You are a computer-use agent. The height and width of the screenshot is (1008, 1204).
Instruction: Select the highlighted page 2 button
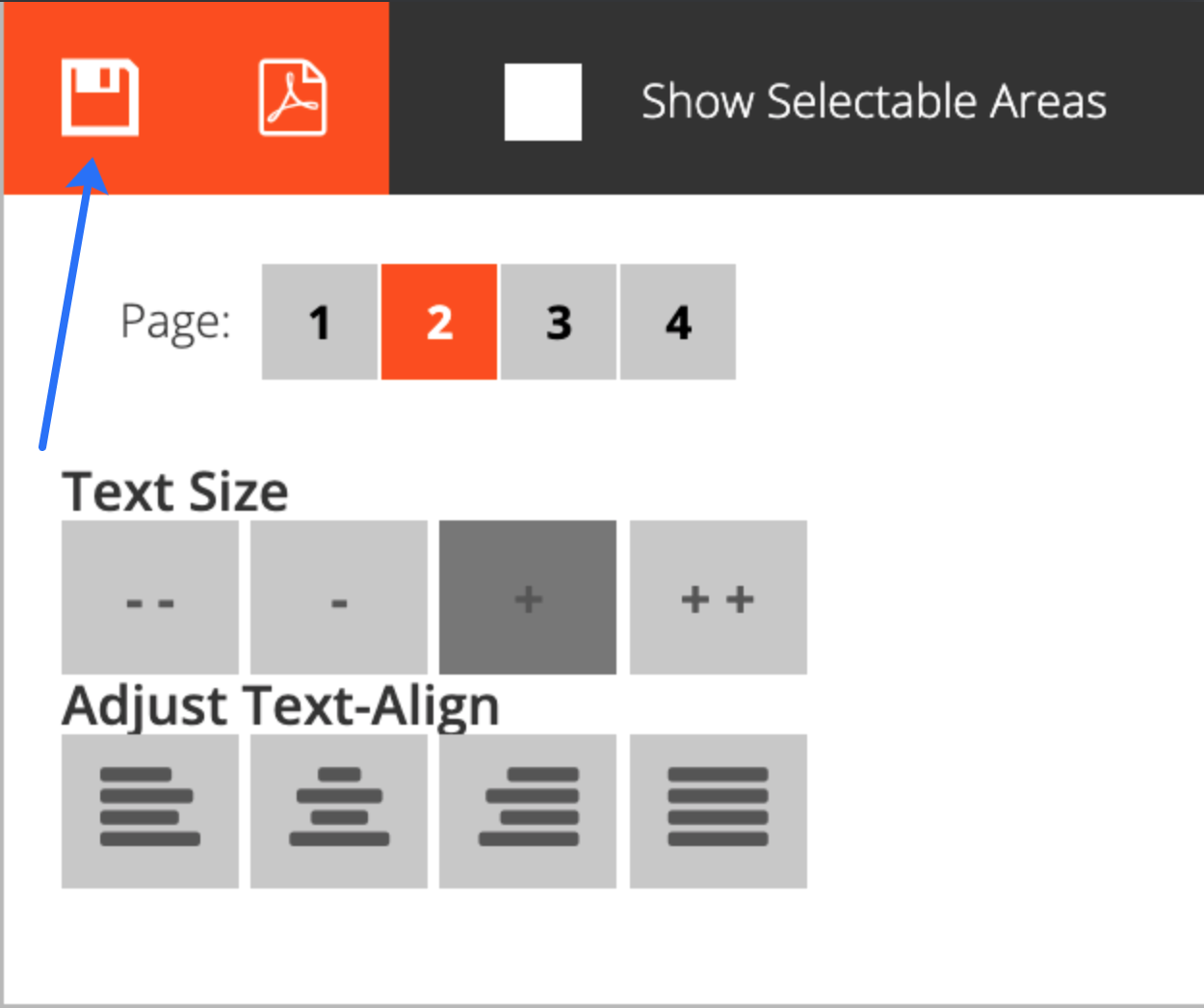point(439,322)
